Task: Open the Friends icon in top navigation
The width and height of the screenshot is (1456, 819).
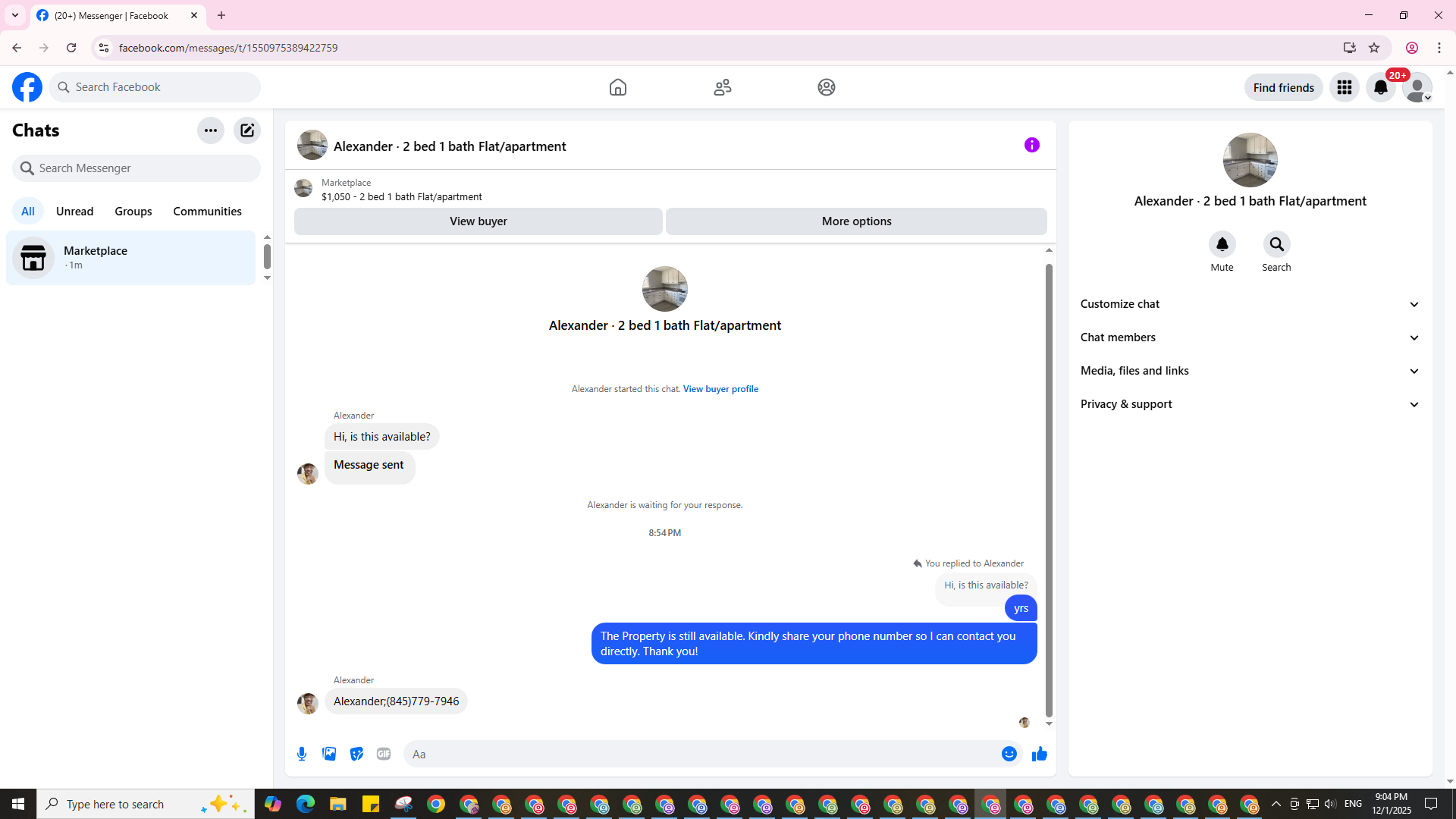Action: pos(723,87)
